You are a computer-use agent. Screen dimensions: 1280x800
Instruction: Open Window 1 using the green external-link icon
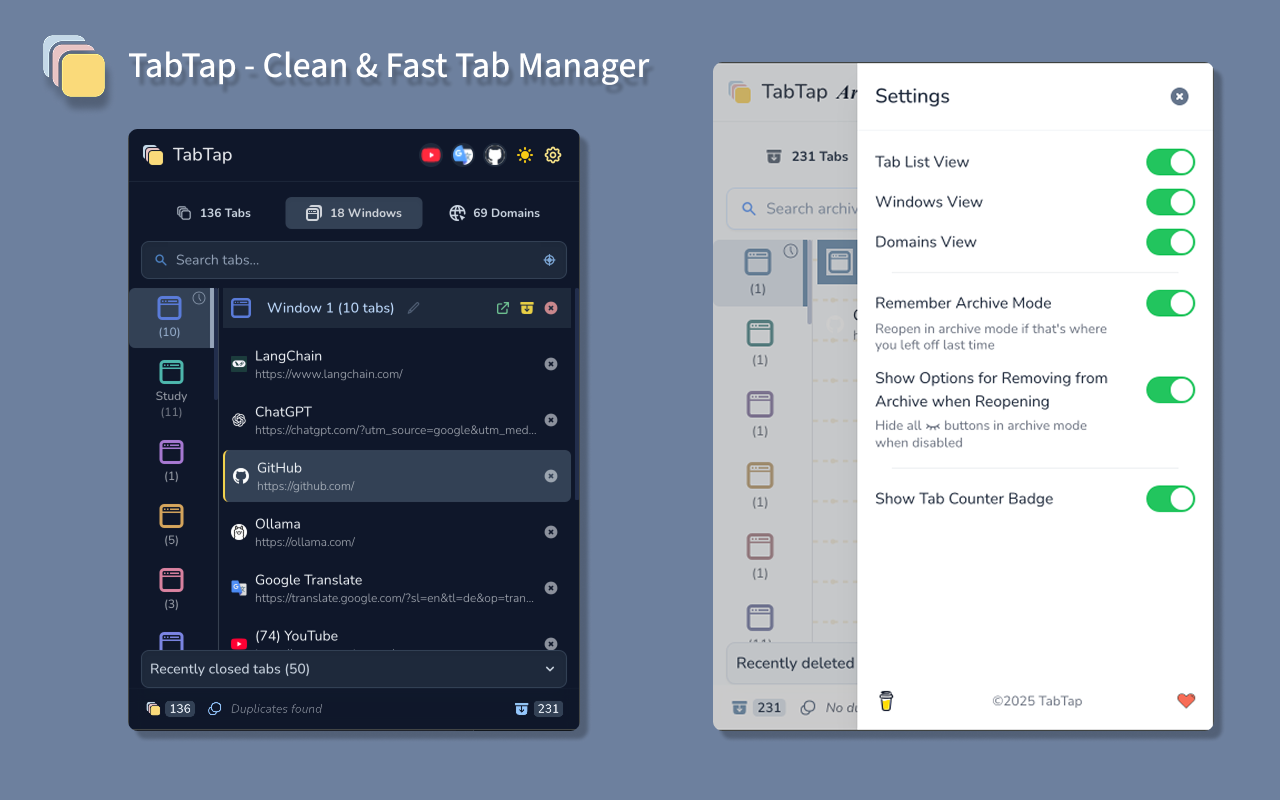503,308
